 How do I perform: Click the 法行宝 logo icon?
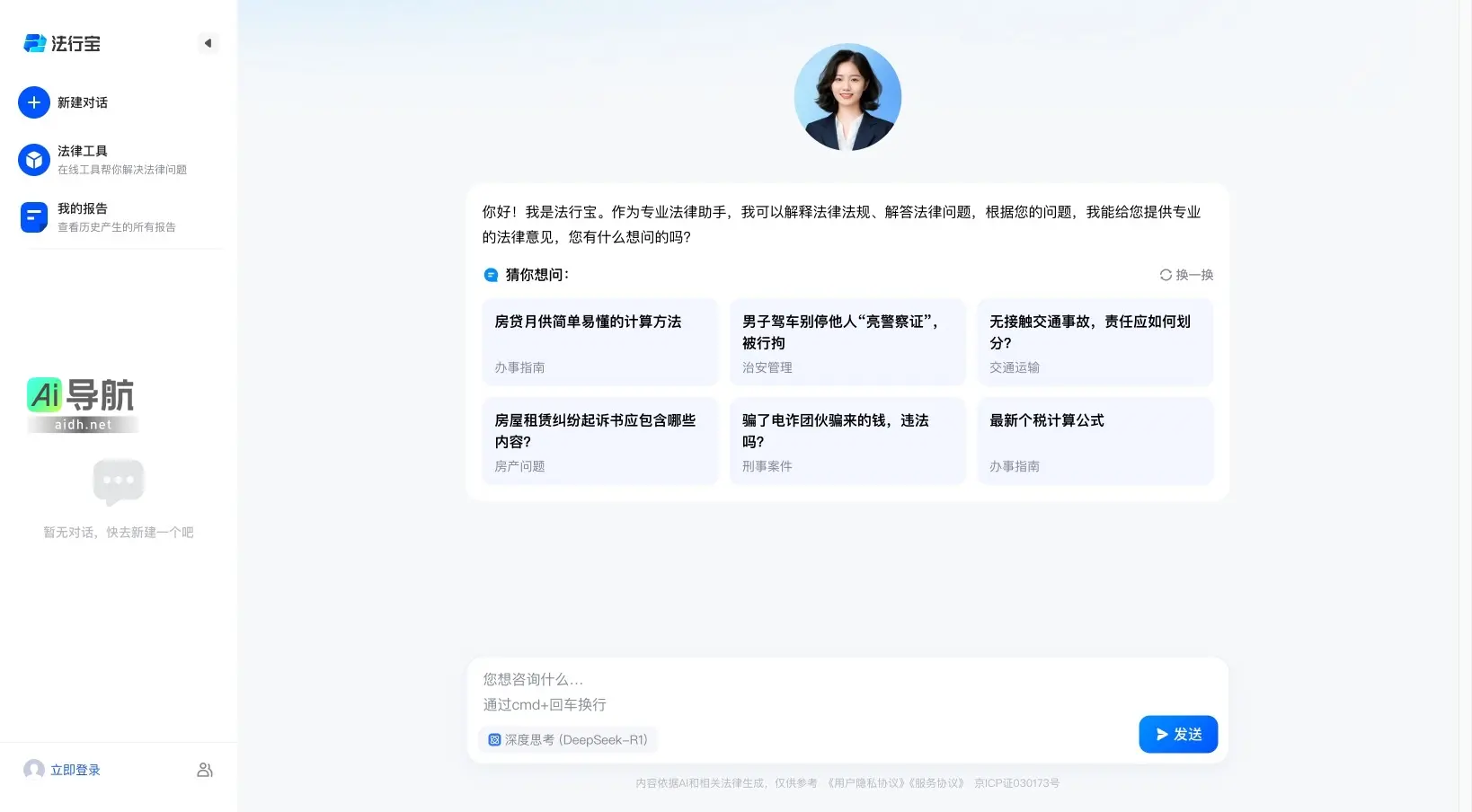click(33, 42)
